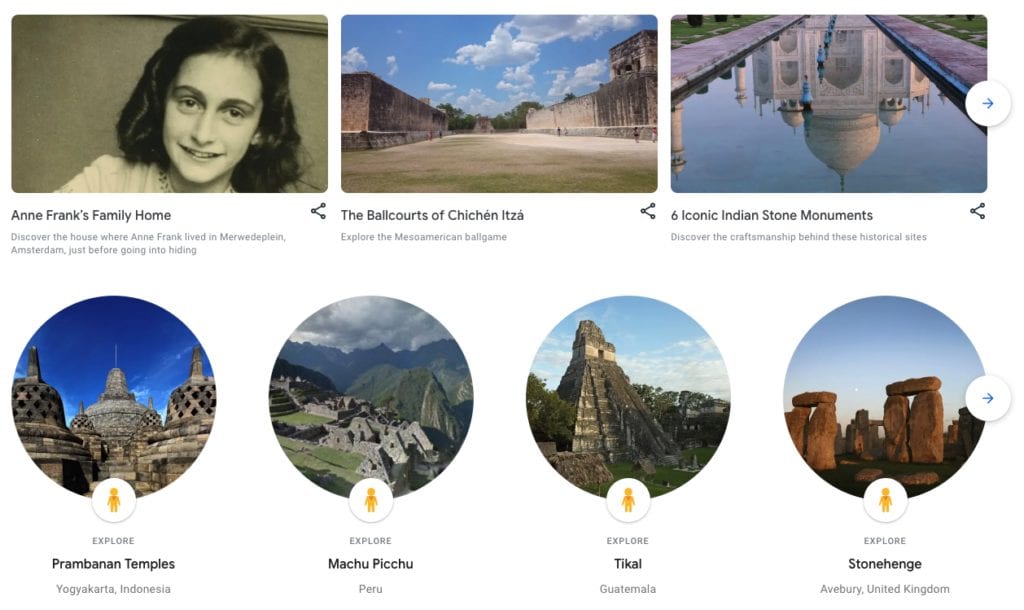Open Street View pegman for Machu Picchu

(x=371, y=500)
